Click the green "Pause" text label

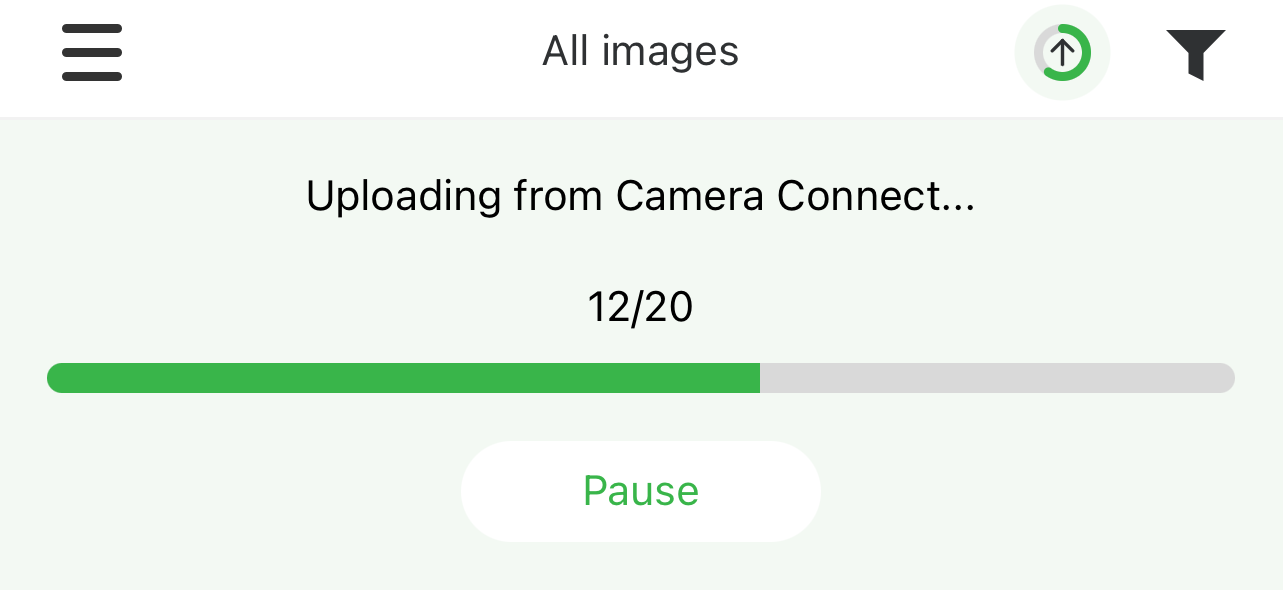(x=640, y=491)
